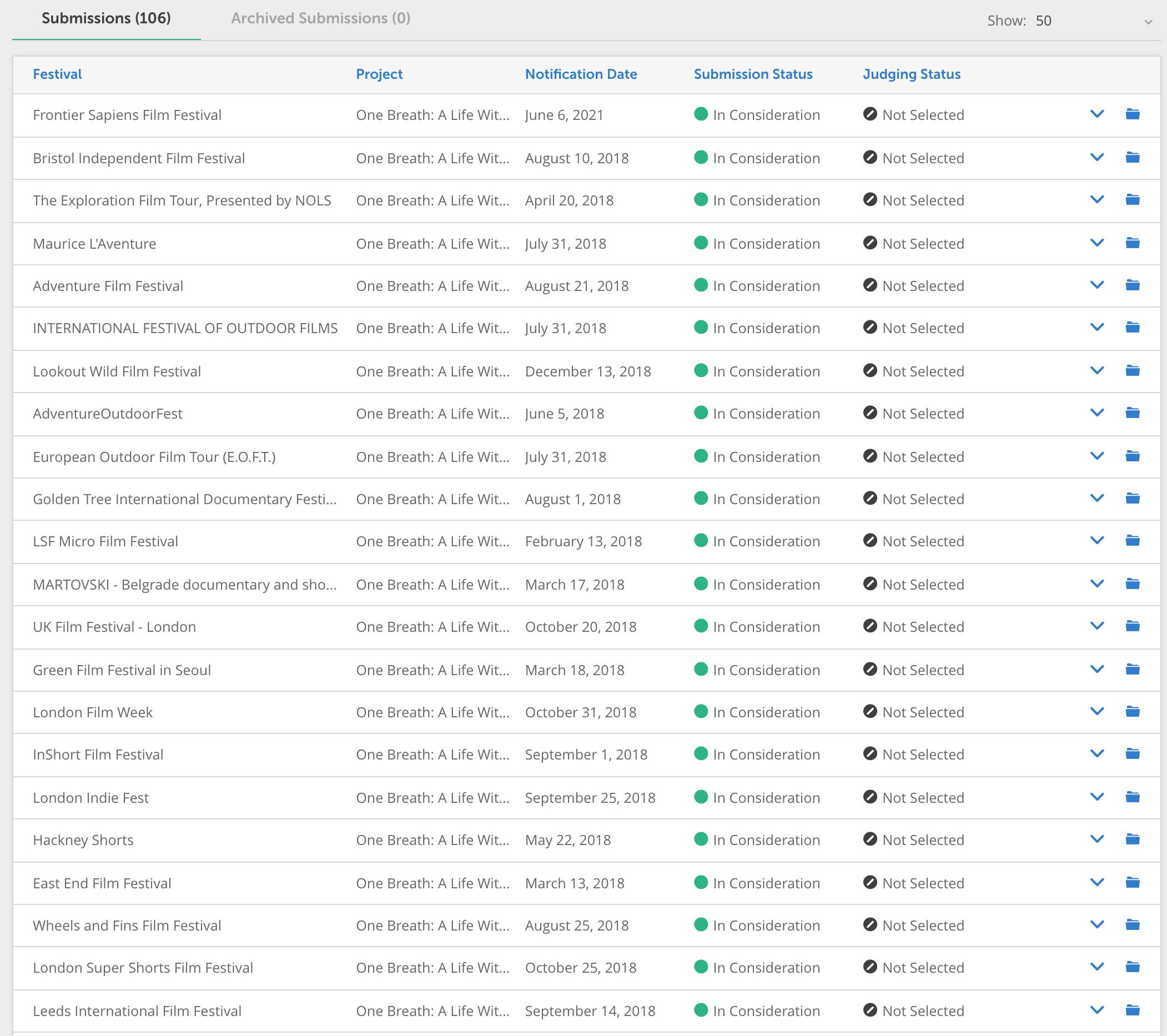Viewport: 1167px width, 1036px height.
Task: Click folder icon in Bristol Independent Film Festival row
Action: coord(1132,158)
